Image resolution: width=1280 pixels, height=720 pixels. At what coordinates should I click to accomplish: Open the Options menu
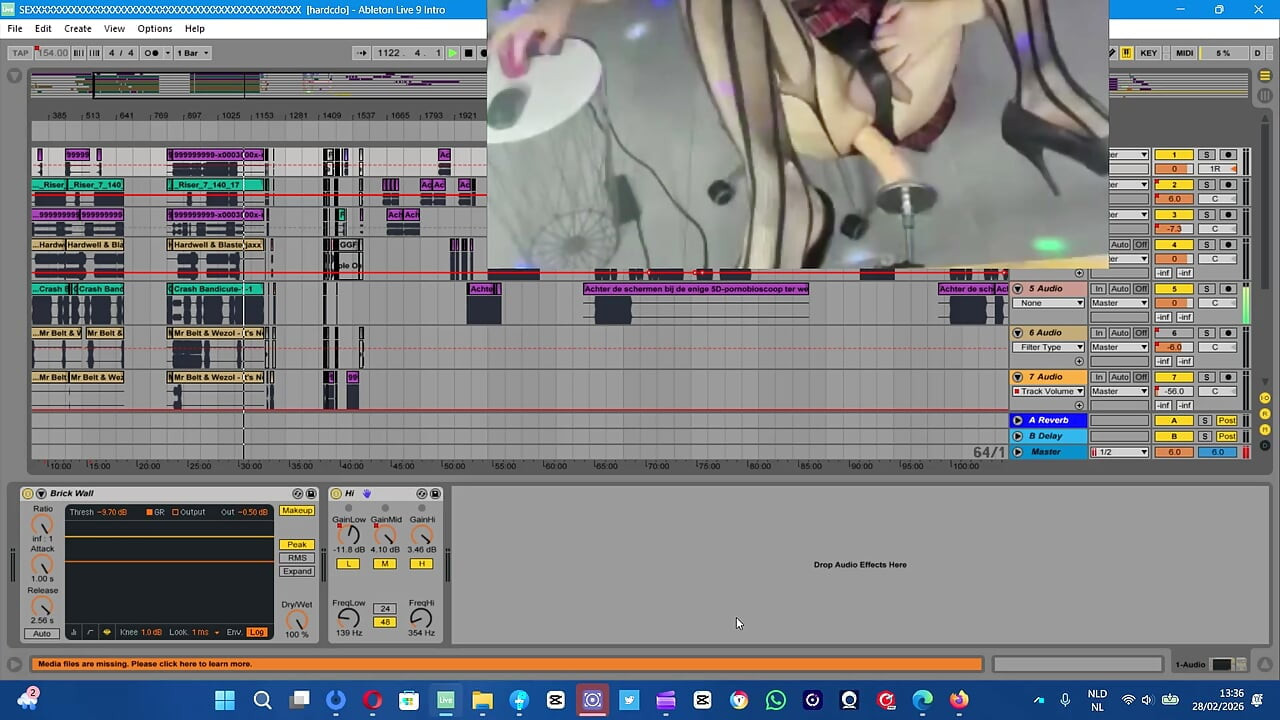click(155, 28)
